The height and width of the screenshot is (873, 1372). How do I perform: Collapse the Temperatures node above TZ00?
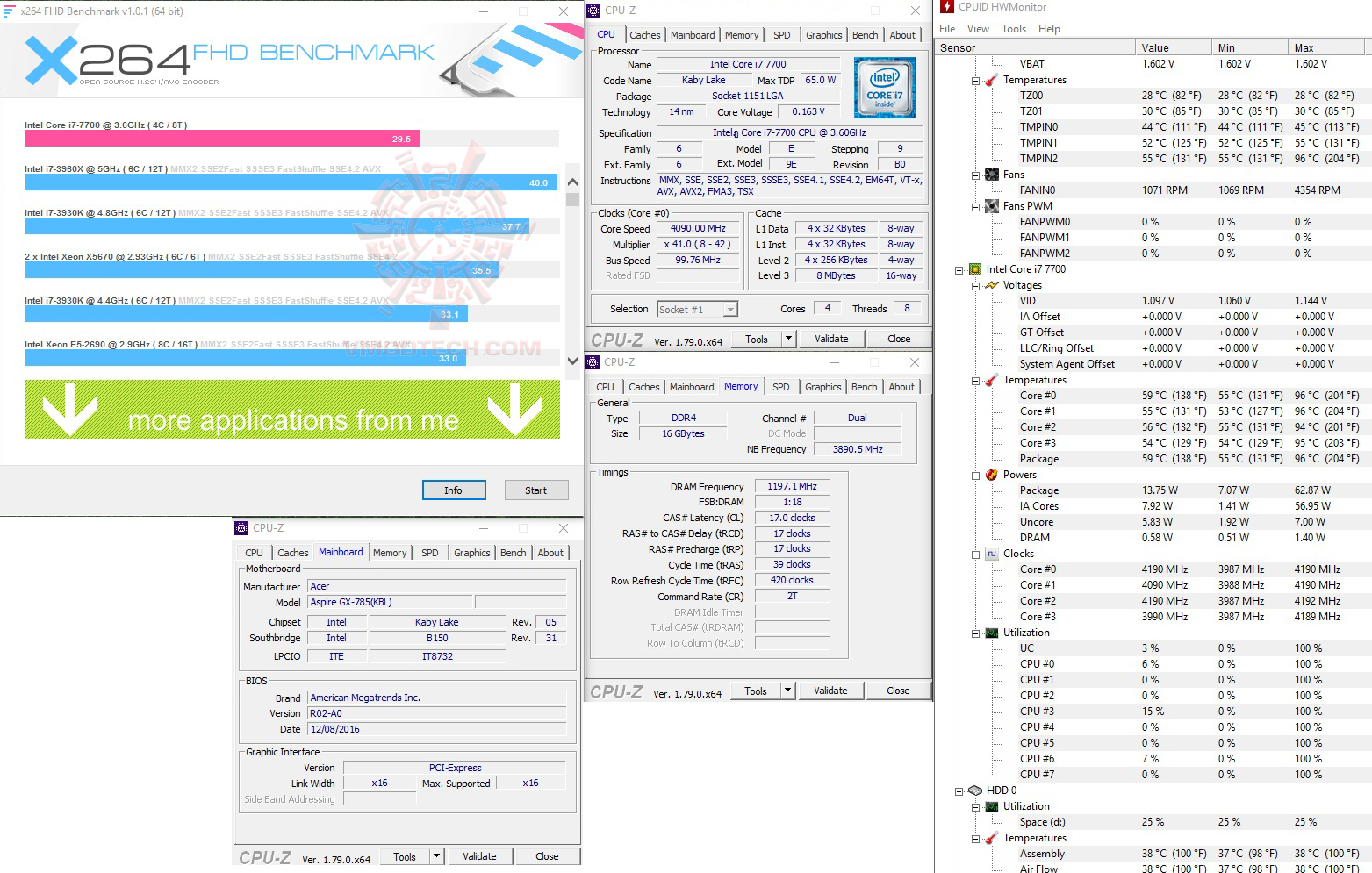[975, 81]
